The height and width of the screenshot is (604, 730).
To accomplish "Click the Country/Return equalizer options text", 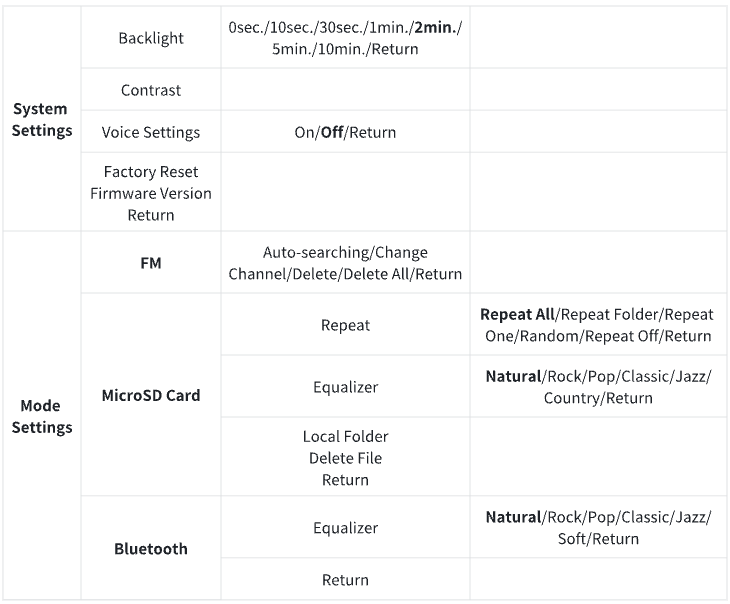I will tap(598, 398).
